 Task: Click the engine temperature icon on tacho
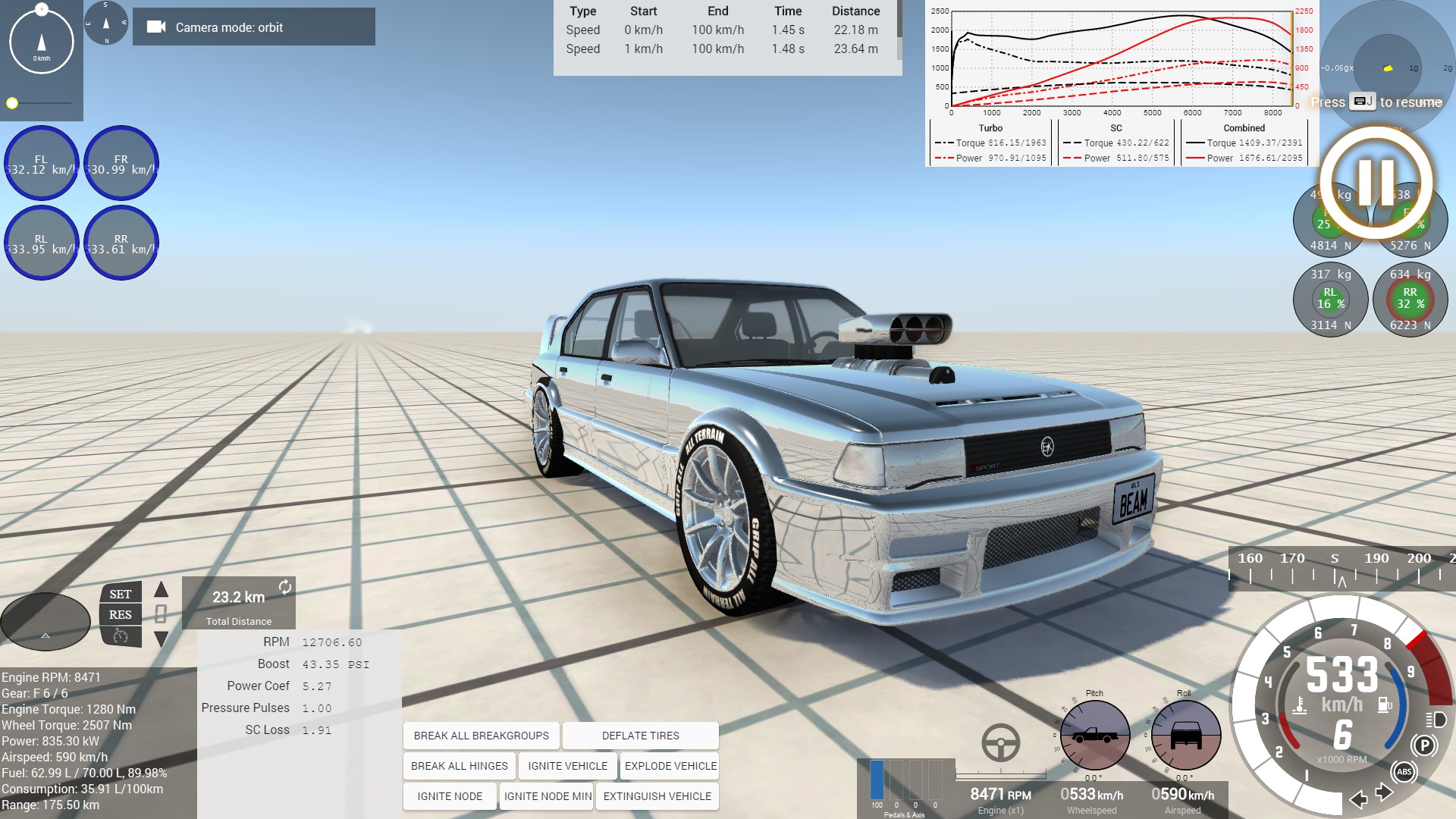pos(1299,705)
